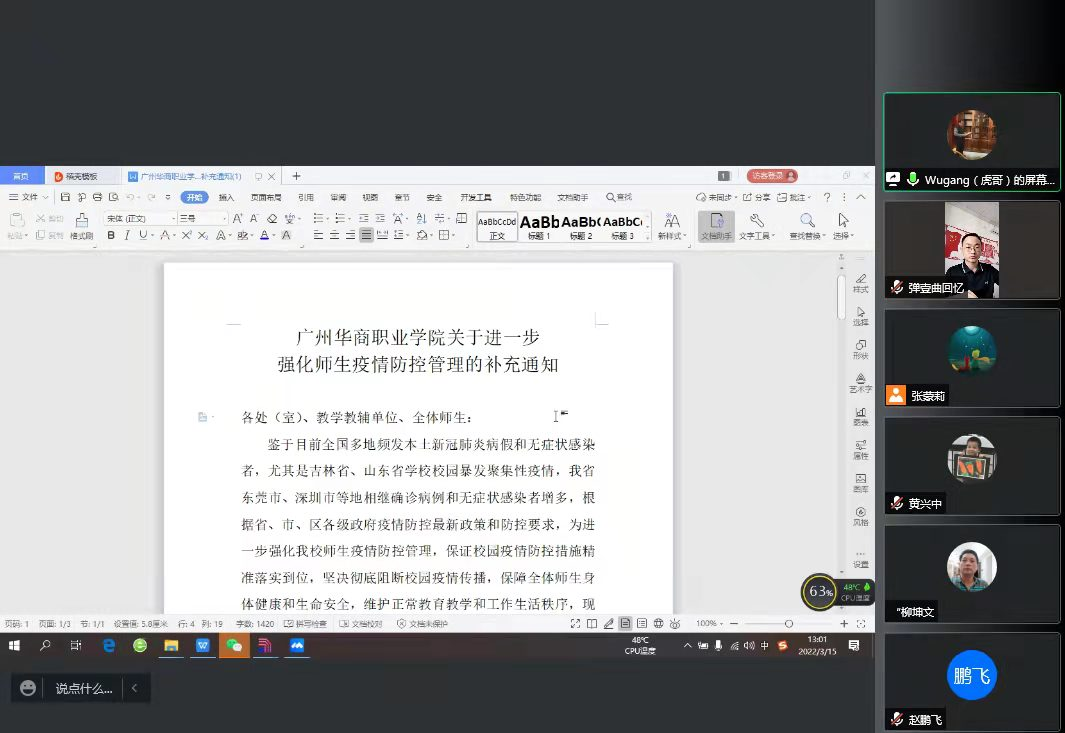The image size is (1065, 733).
Task: Click the 访客登录 login button
Action: [x=771, y=176]
